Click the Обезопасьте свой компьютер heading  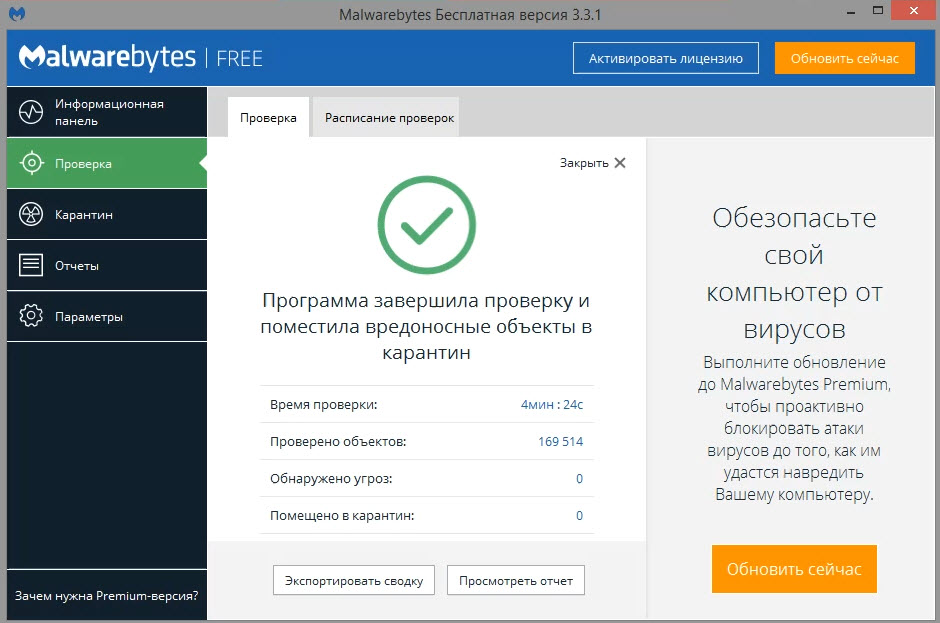coord(794,273)
